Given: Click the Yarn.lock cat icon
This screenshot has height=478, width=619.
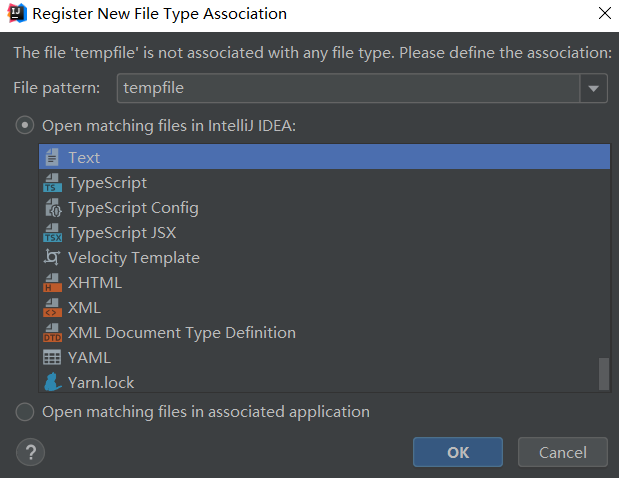Looking at the screenshot, I should 53,382.
